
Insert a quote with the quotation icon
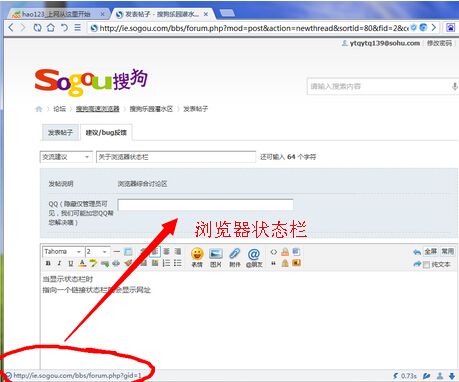coord(273,263)
